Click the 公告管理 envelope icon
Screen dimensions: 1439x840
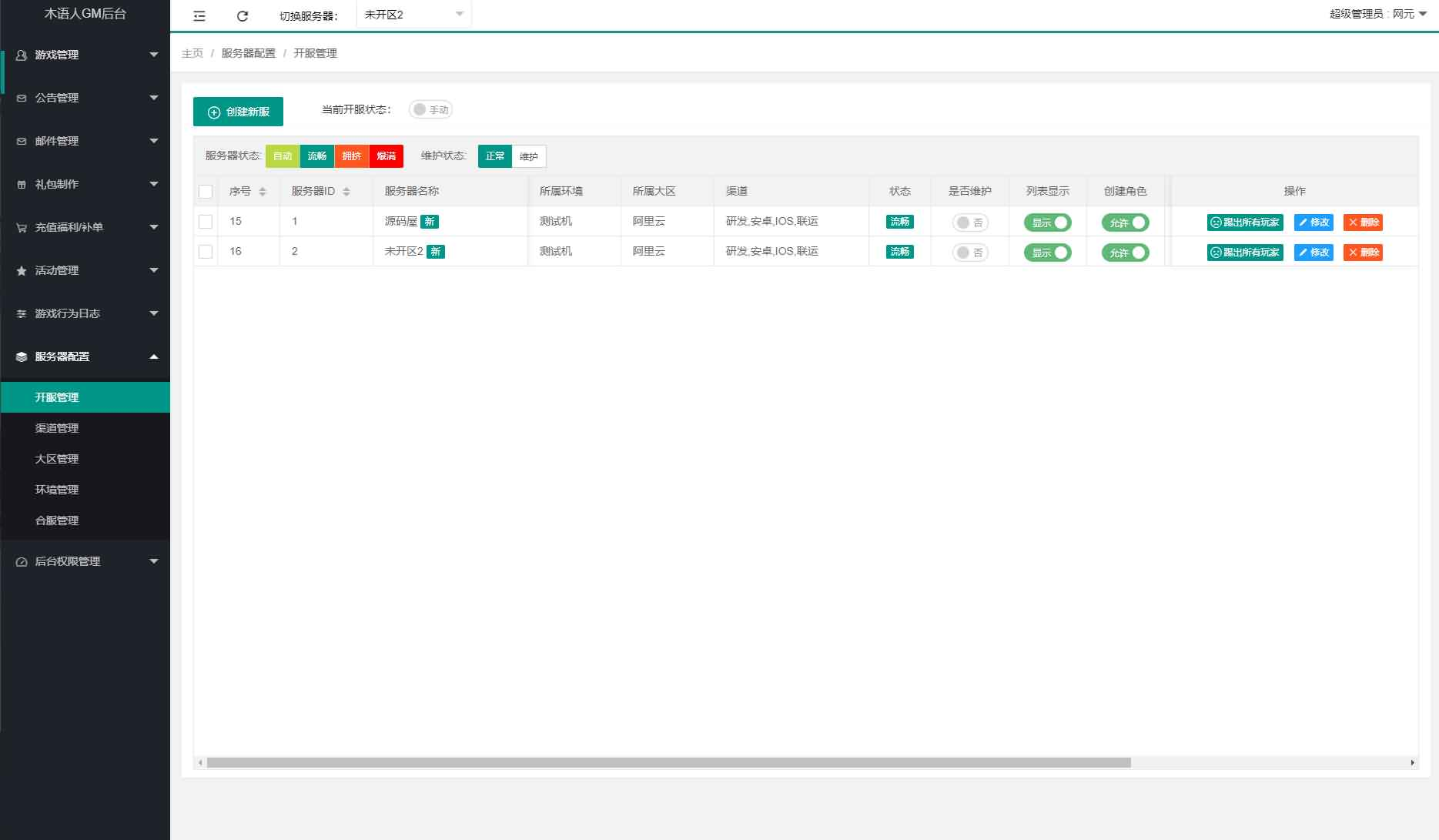[x=22, y=98]
